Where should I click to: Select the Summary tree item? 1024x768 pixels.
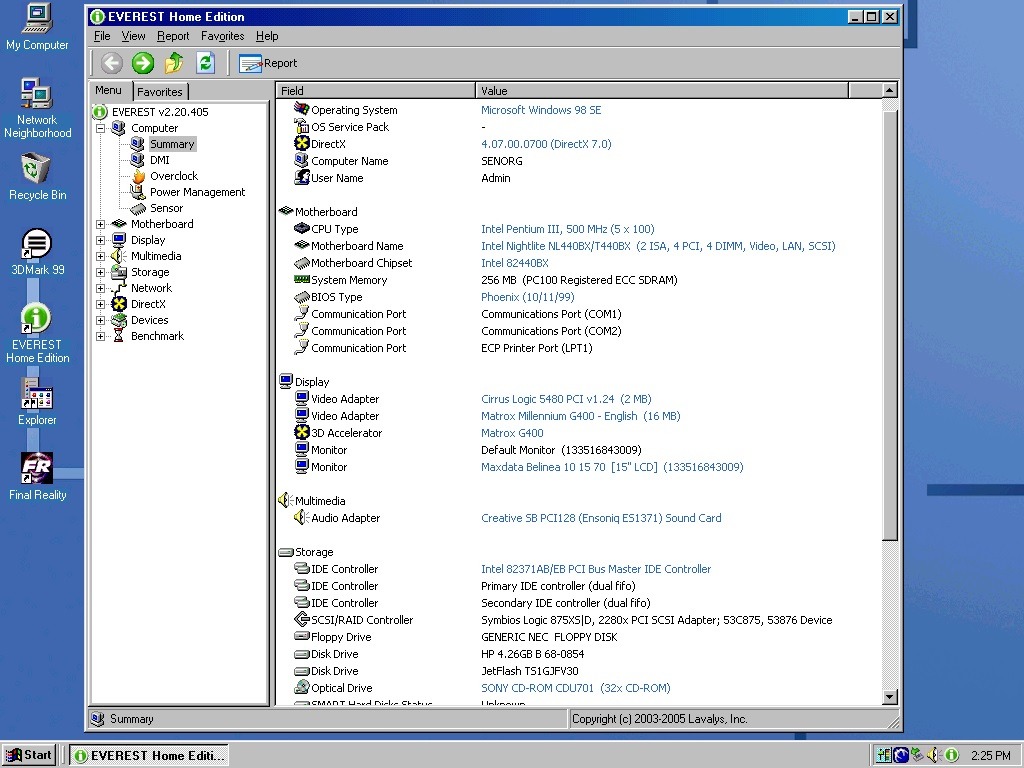[x=172, y=144]
